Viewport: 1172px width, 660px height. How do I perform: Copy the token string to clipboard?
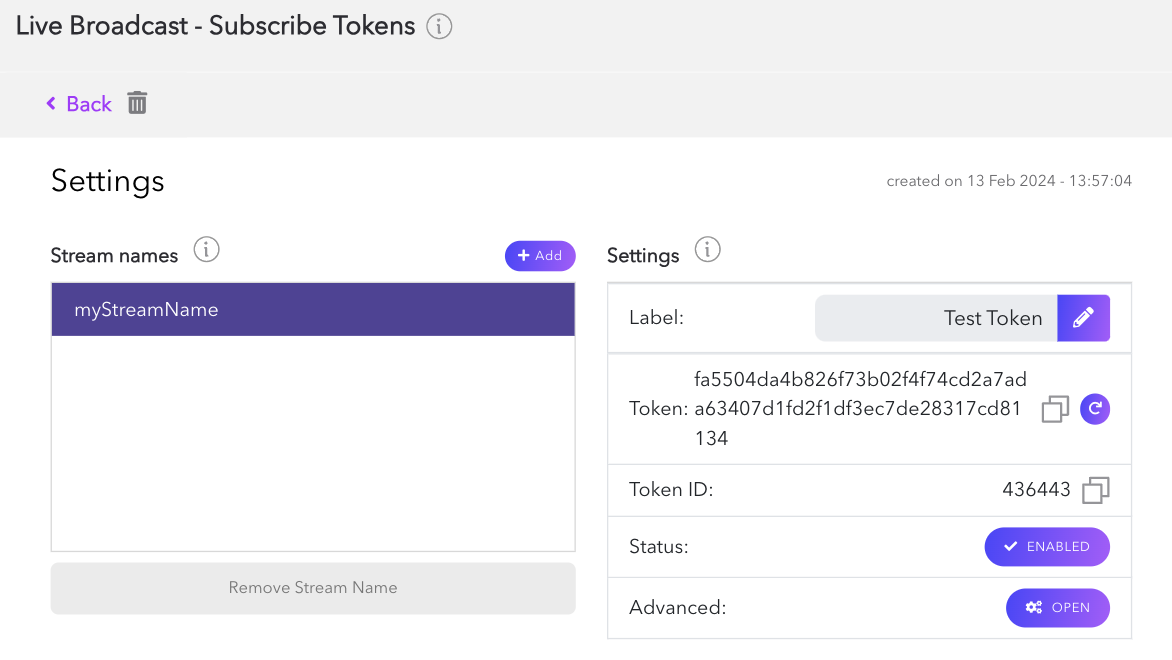tap(1055, 409)
